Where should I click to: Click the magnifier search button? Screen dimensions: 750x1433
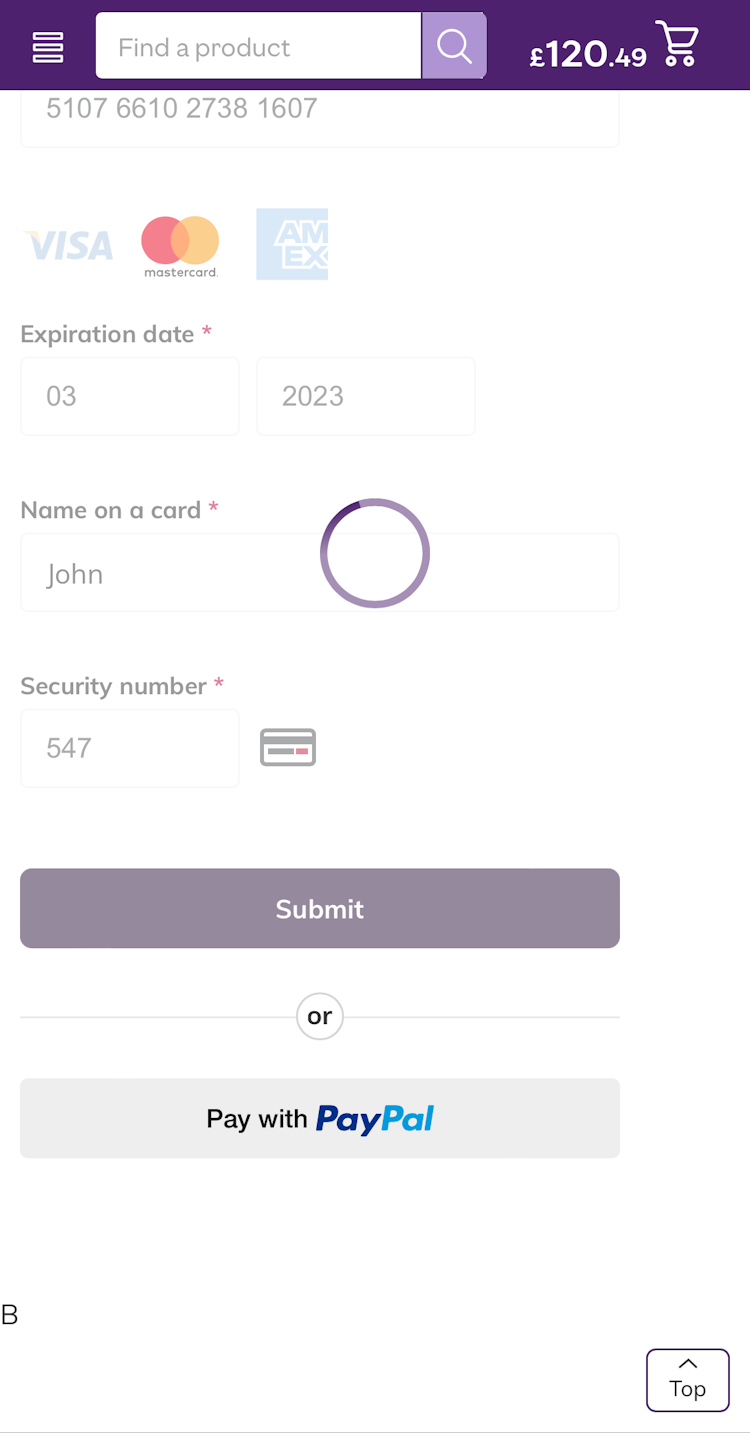pyautogui.click(x=454, y=46)
